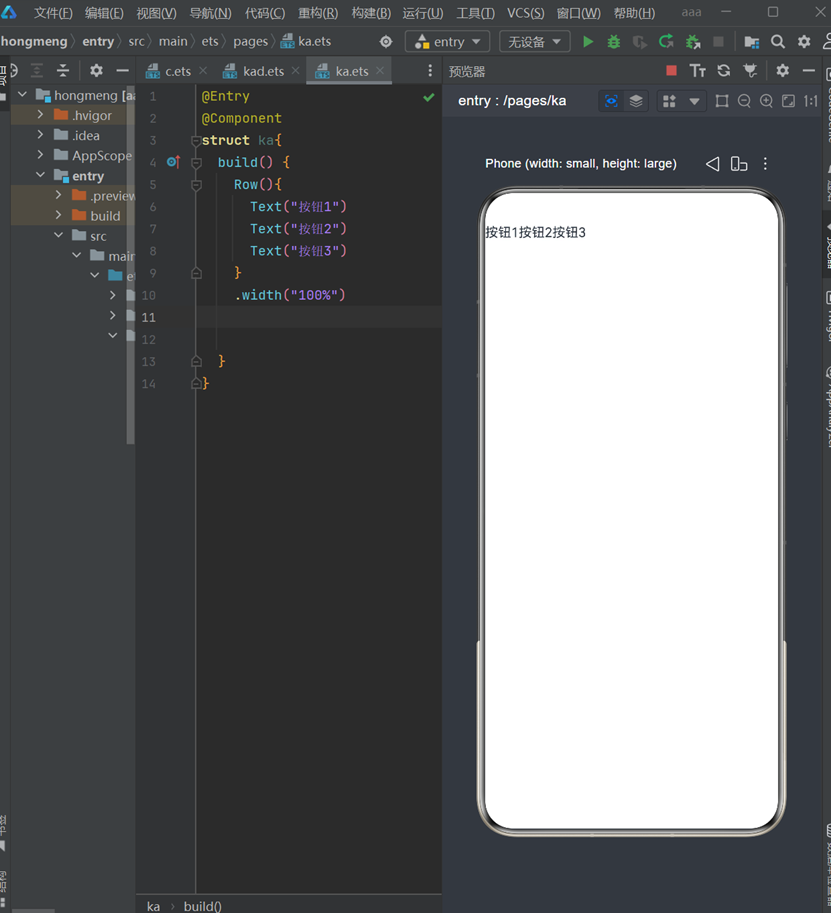Expand the .idea folder
This screenshot has height=913, width=831.
tap(40, 135)
